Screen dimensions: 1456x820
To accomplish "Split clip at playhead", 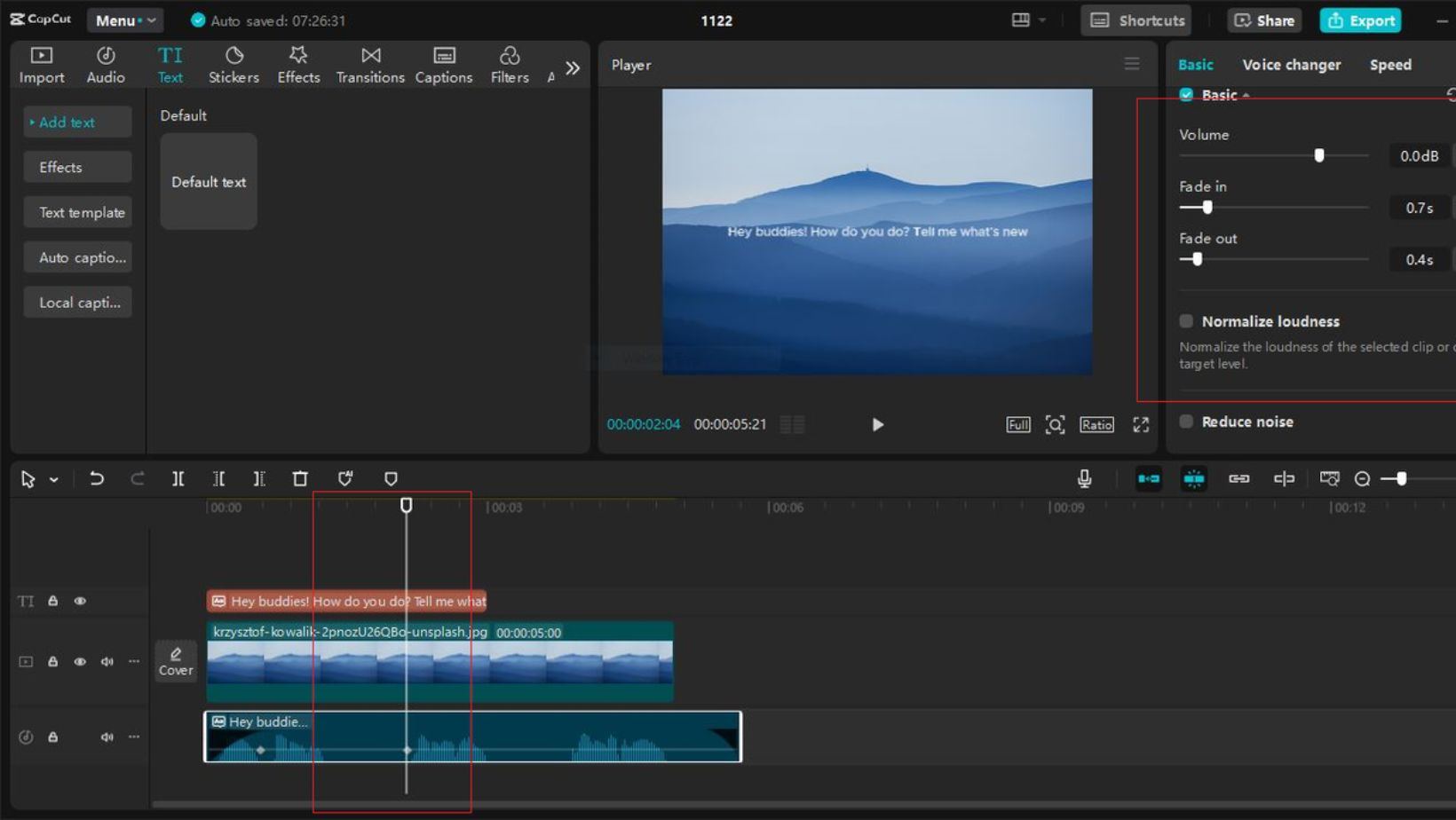I will pyautogui.click(x=178, y=479).
